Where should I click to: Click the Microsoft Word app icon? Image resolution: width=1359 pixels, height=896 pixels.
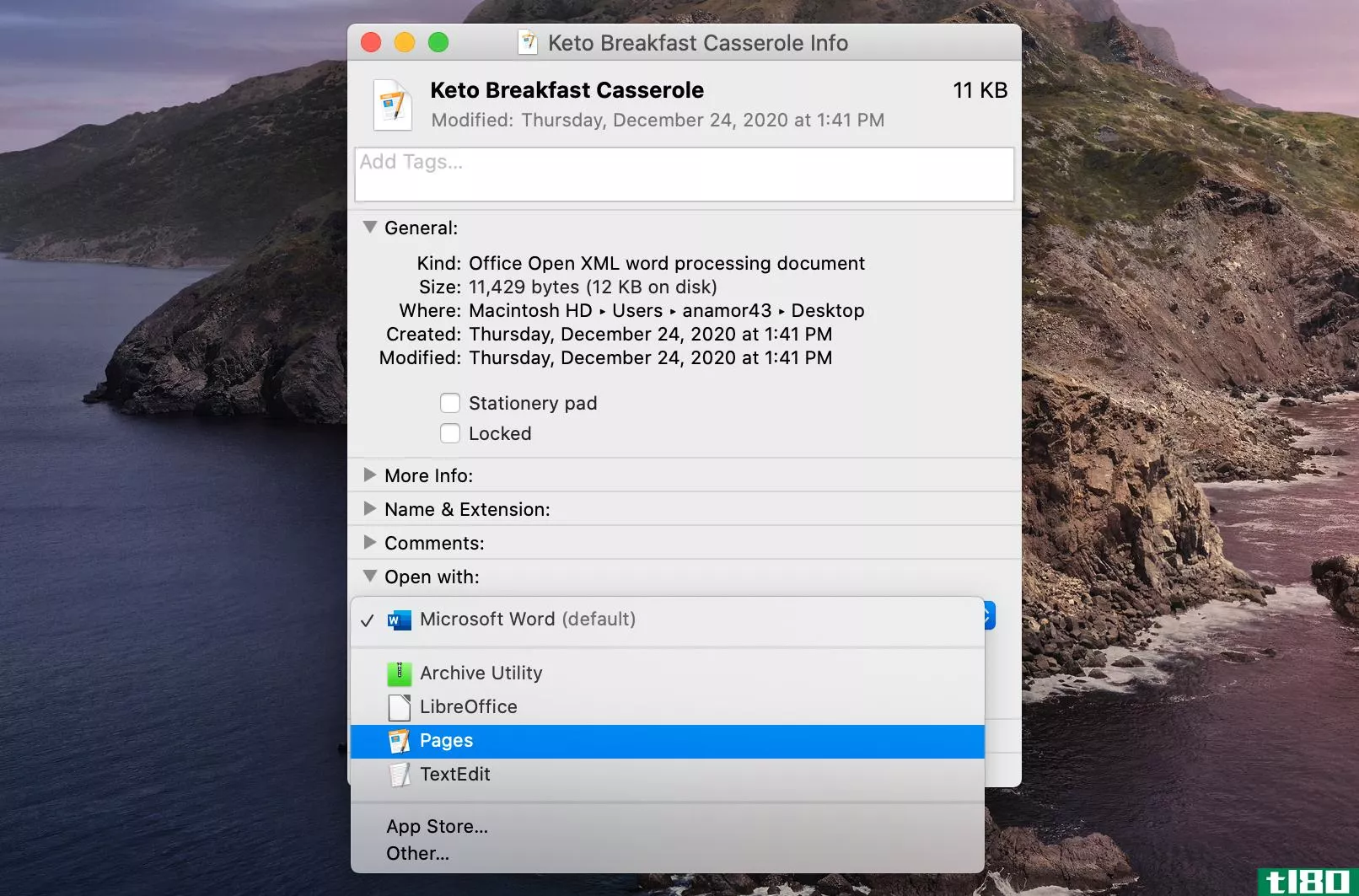399,620
